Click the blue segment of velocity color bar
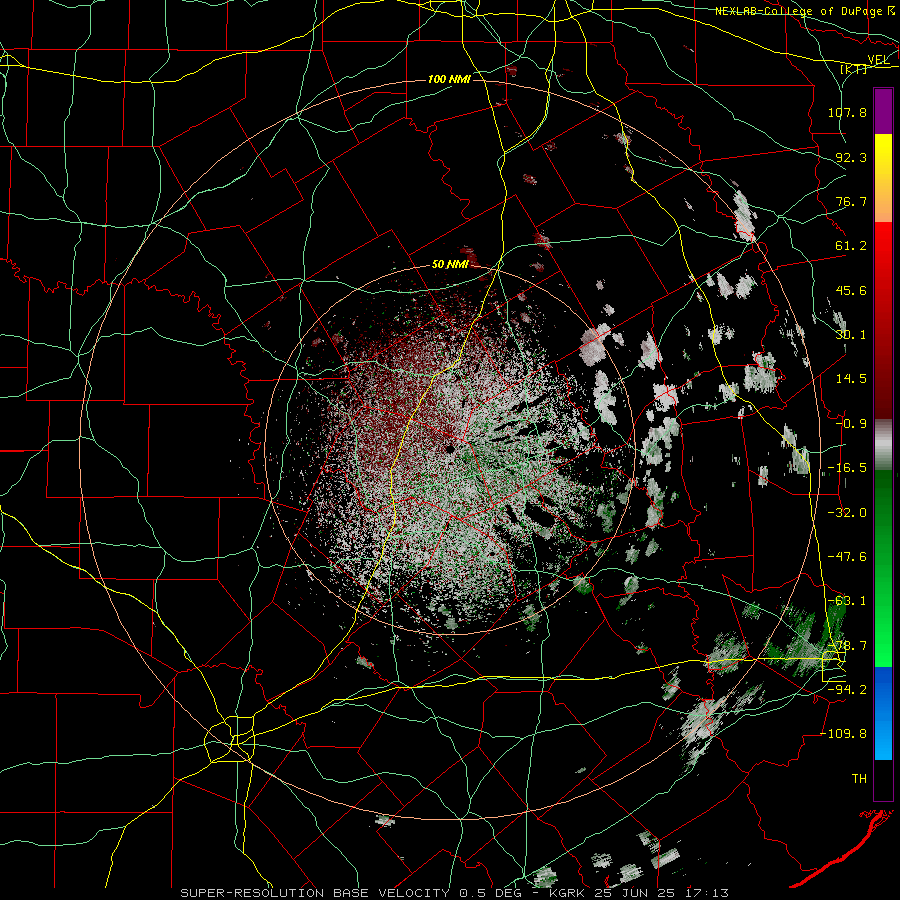Viewport: 900px width, 900px height. [884, 713]
